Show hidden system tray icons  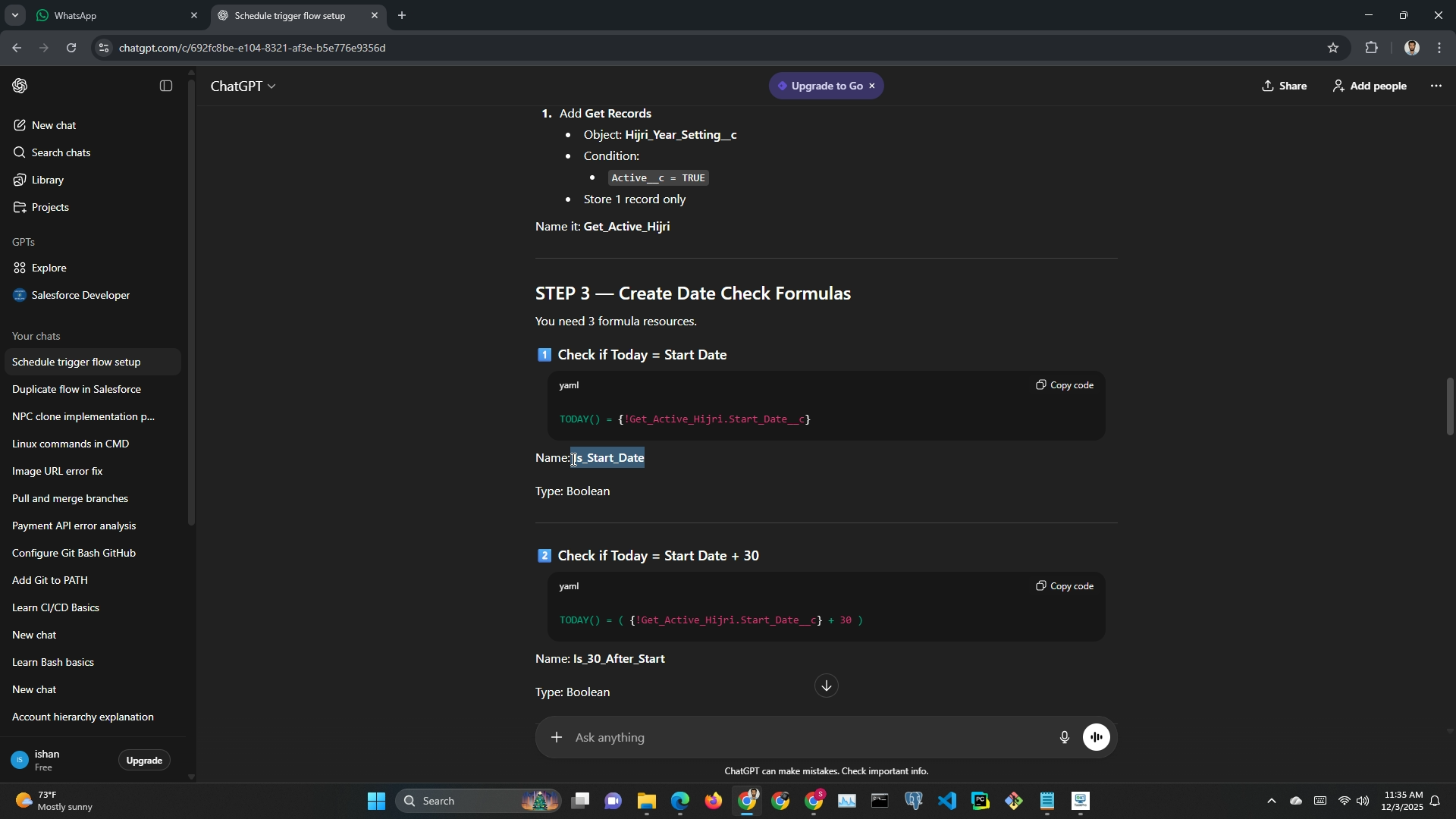click(x=1272, y=801)
